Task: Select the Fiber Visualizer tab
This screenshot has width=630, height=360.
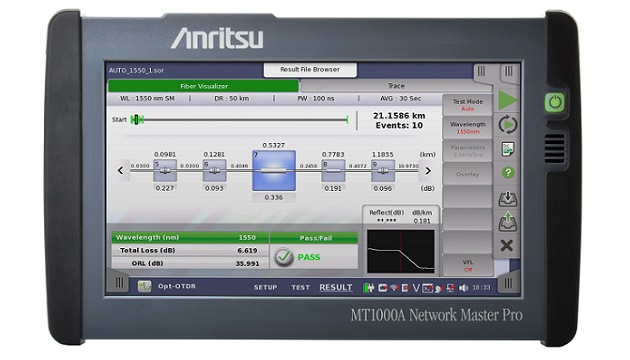Action: click(203, 86)
